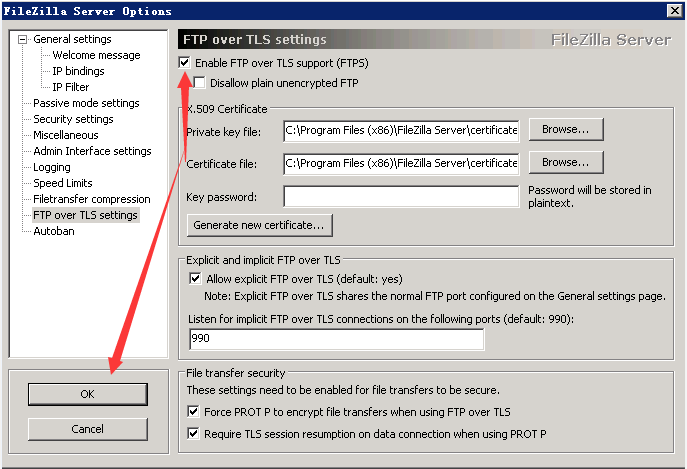The image size is (687, 469).
Task: Open General settings page
Action: click(72, 39)
